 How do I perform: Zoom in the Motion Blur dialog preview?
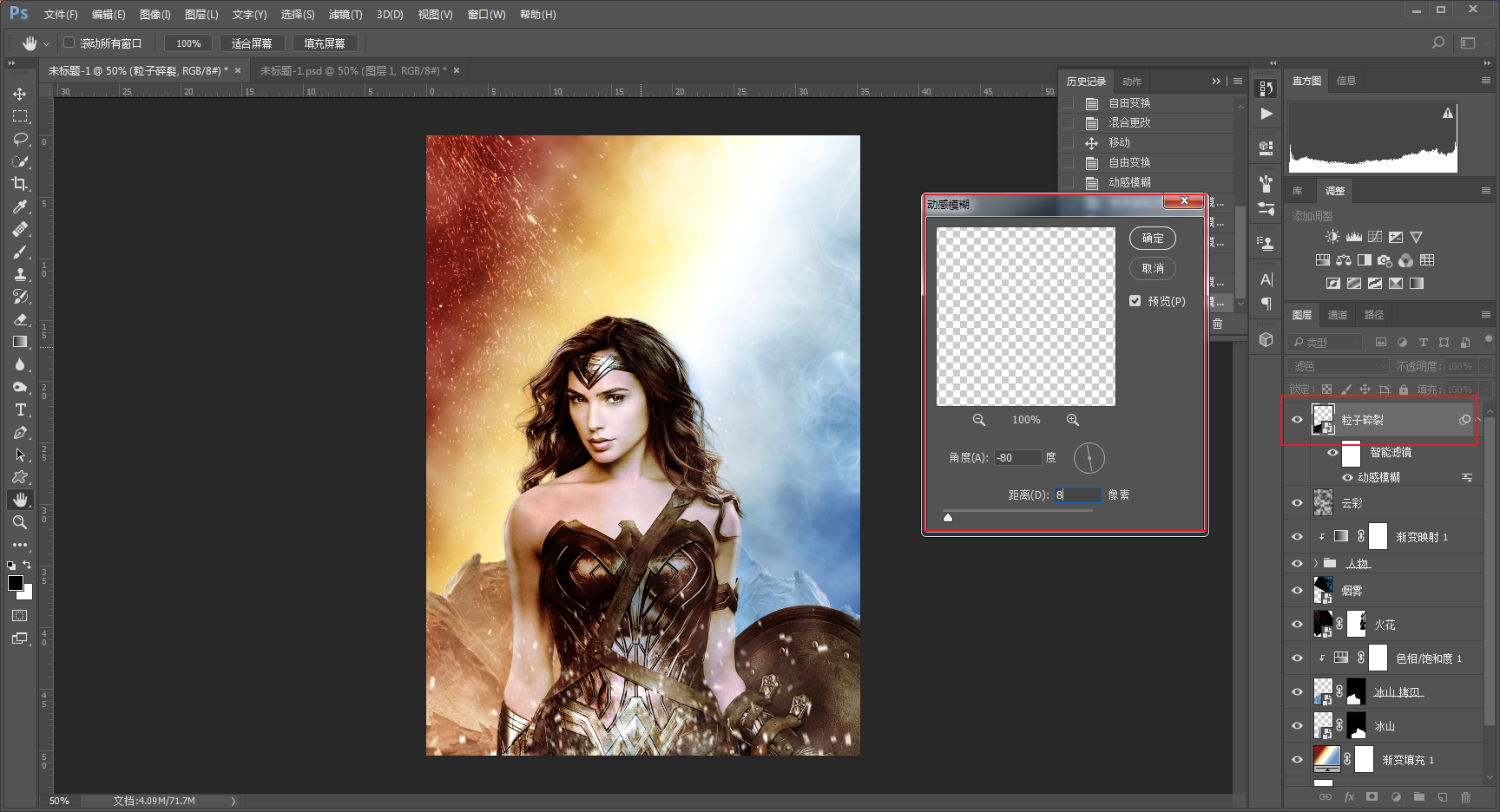click(x=1073, y=420)
